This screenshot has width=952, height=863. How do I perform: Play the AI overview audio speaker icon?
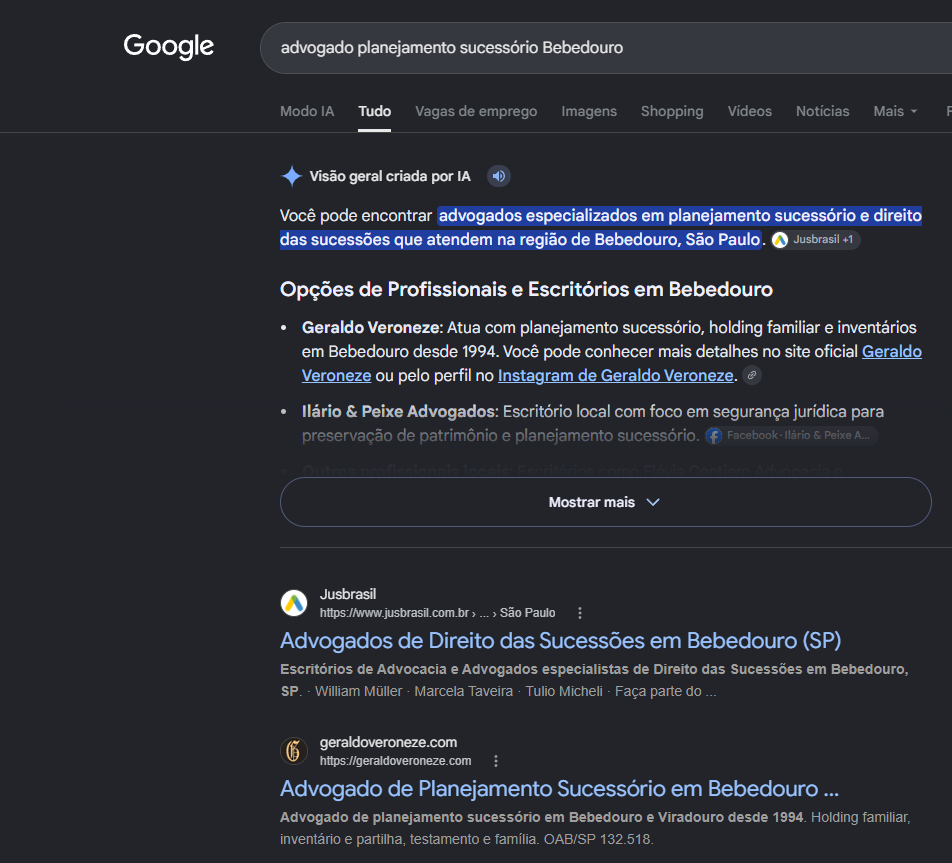click(x=498, y=176)
